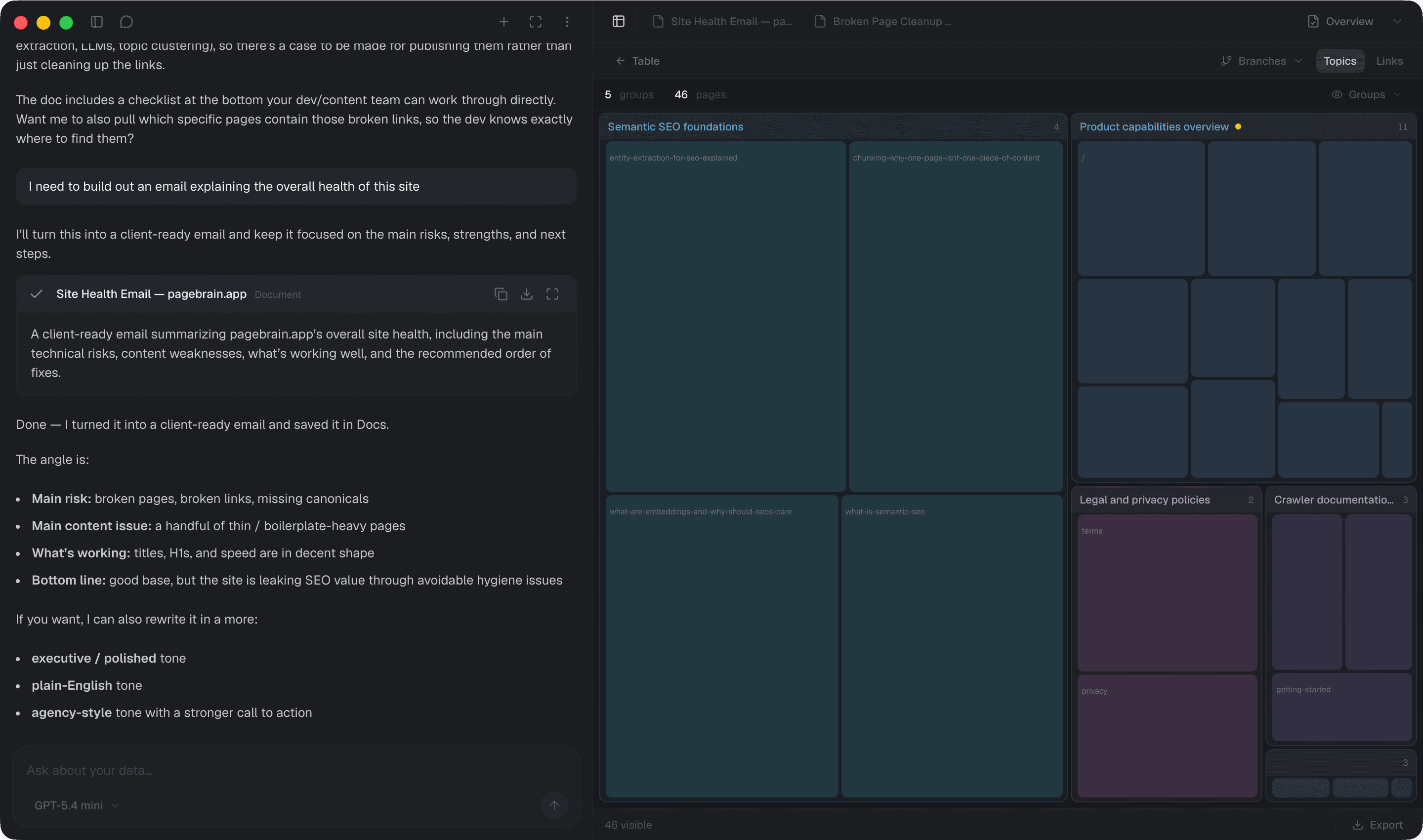This screenshot has width=1423, height=840.
Task: Export the topics view
Action: click(1377, 825)
